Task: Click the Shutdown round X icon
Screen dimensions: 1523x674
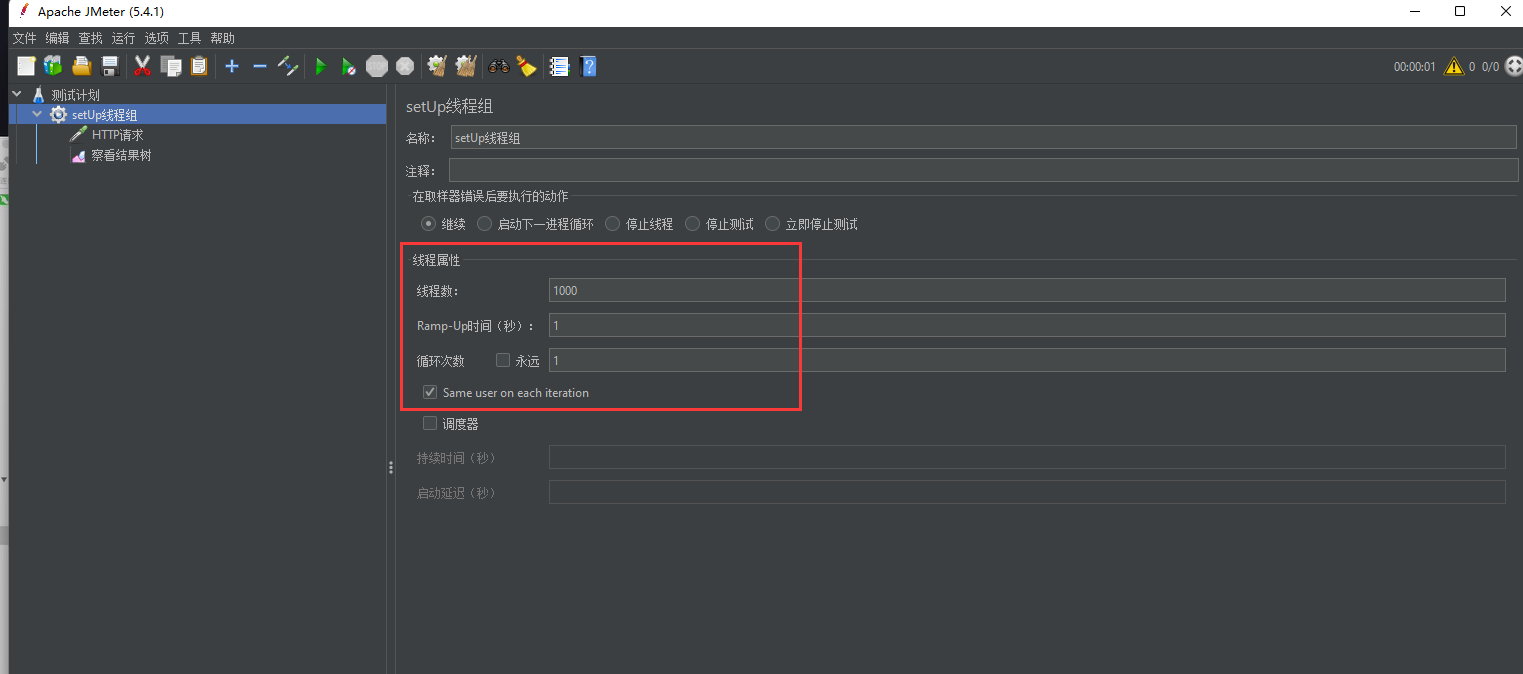Action: tap(404, 66)
